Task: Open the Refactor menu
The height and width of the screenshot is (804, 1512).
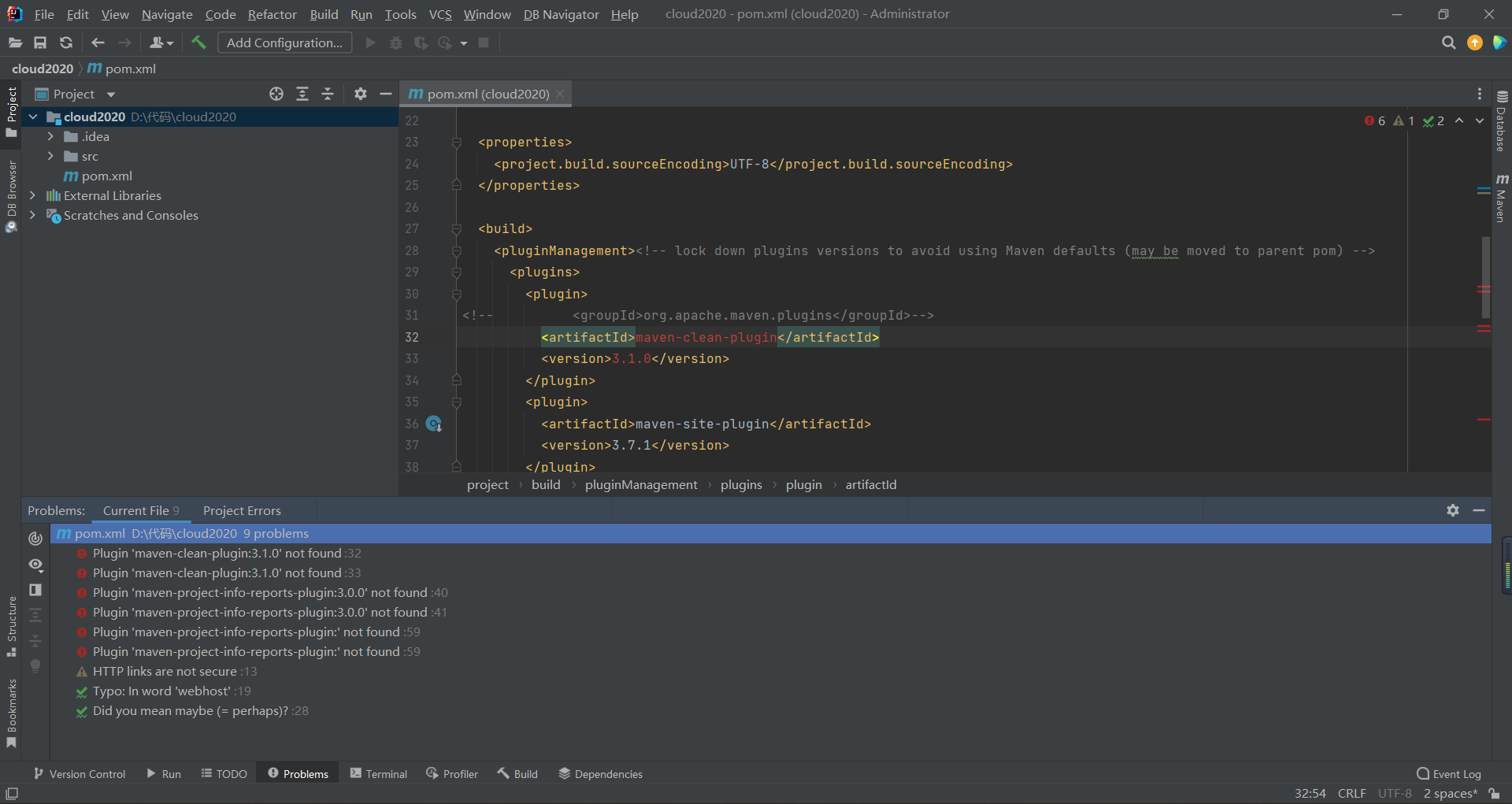Action: point(272,14)
